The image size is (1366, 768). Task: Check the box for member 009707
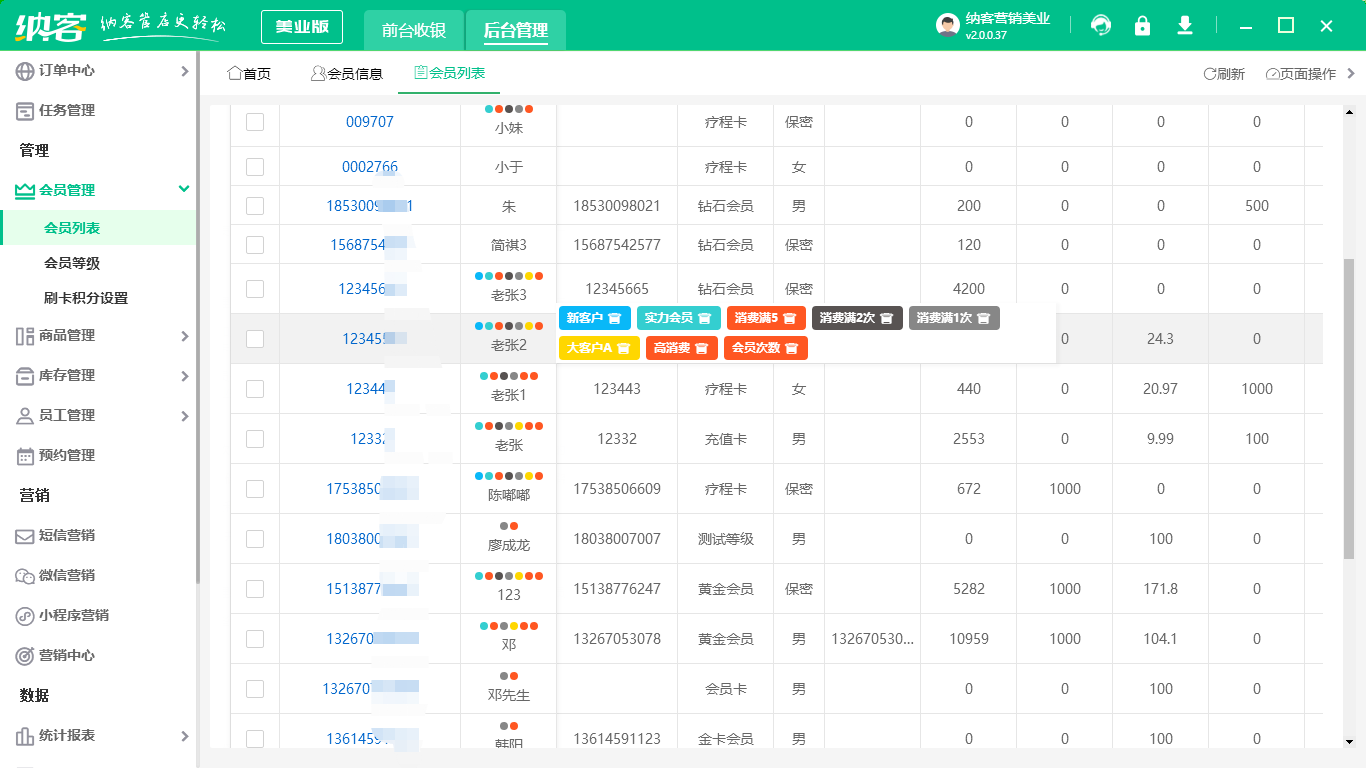tap(255, 122)
